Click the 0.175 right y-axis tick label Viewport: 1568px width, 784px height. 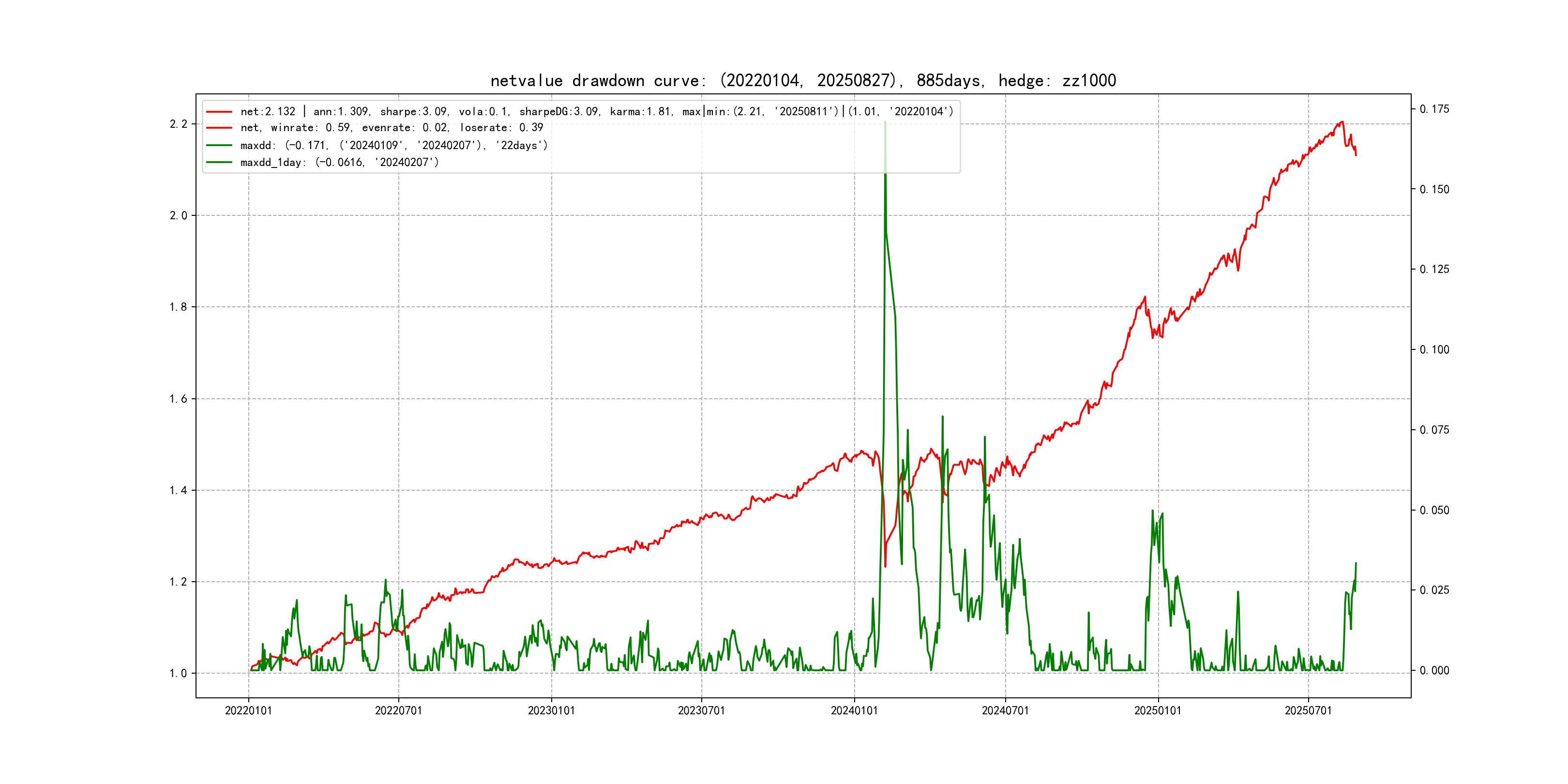(1434, 109)
